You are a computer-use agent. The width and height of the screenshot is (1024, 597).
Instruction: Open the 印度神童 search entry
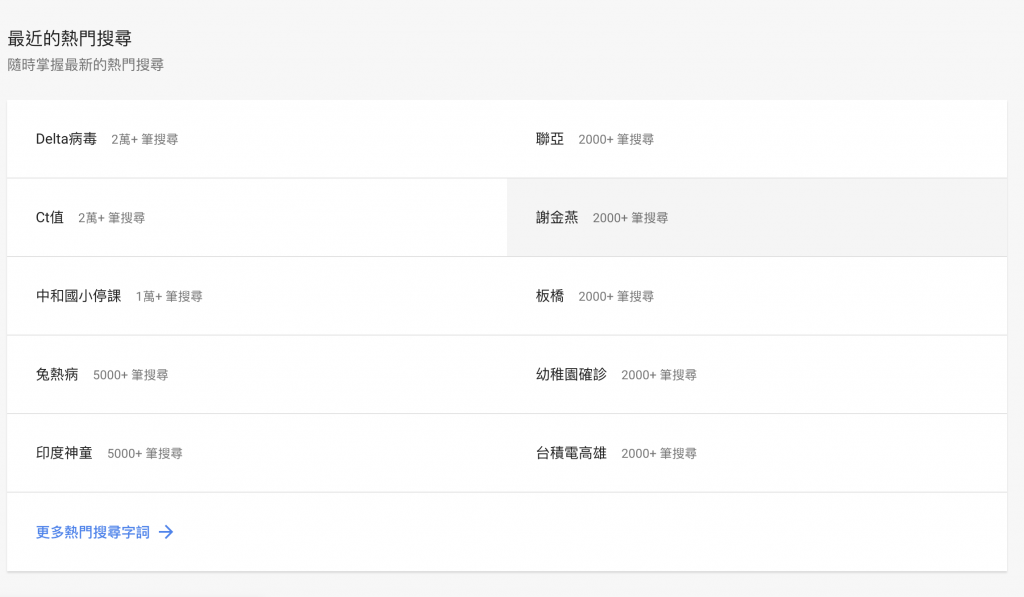click(x=64, y=453)
